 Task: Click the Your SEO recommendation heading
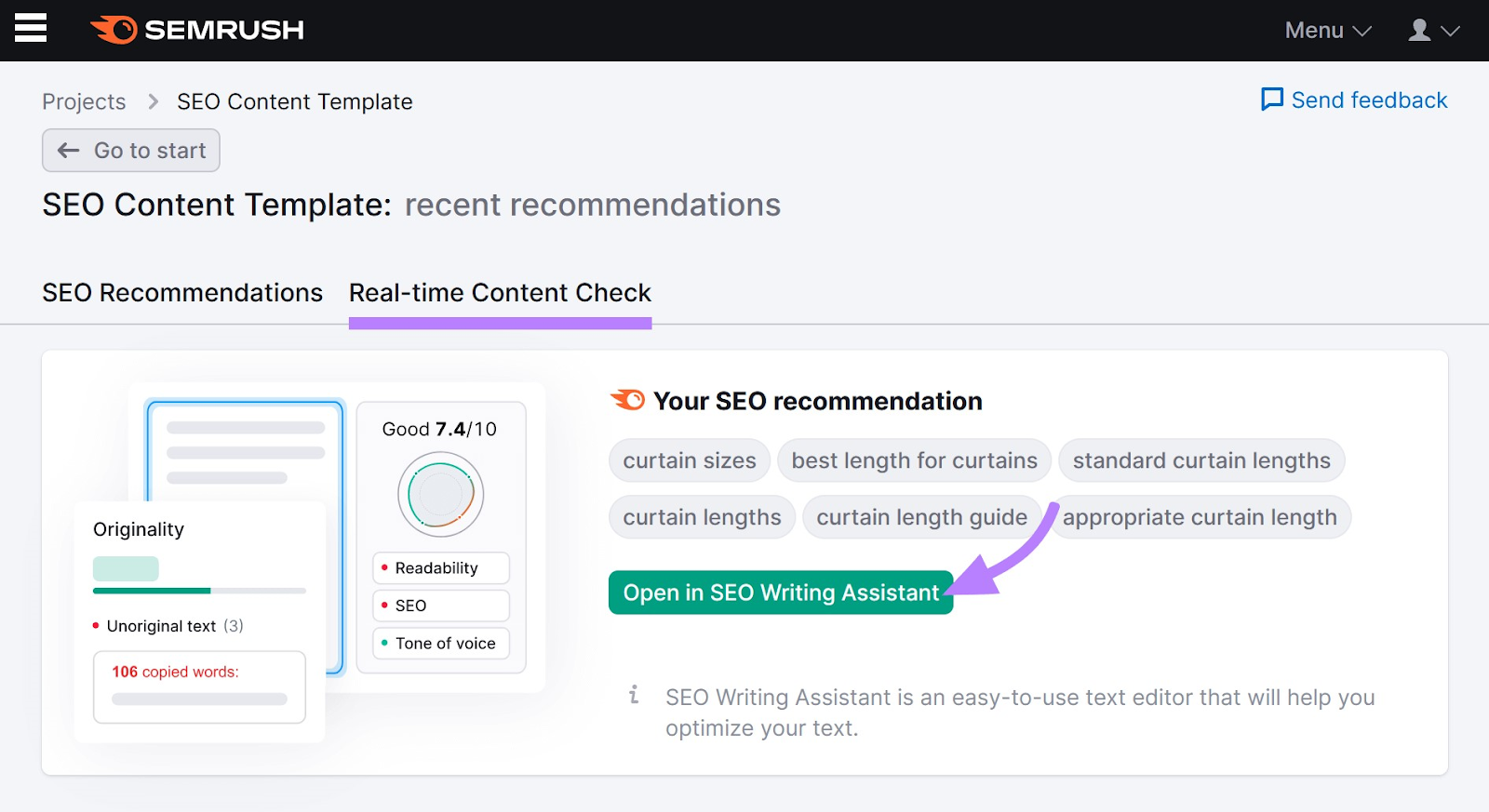pos(818,401)
